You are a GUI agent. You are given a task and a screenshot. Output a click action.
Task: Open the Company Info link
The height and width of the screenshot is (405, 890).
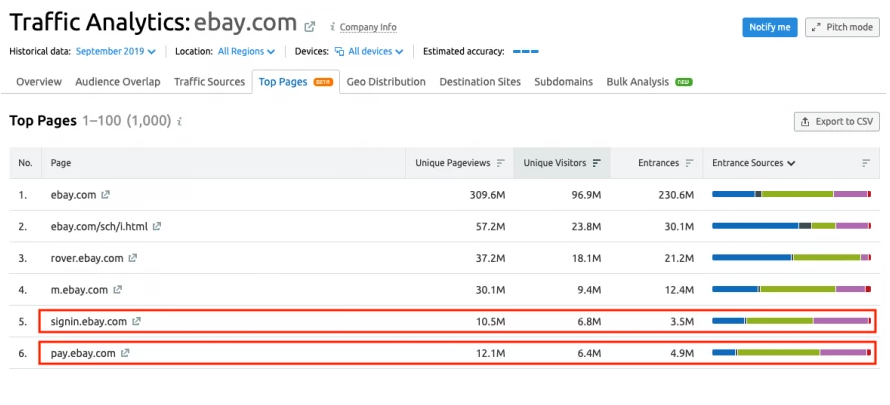click(367, 27)
